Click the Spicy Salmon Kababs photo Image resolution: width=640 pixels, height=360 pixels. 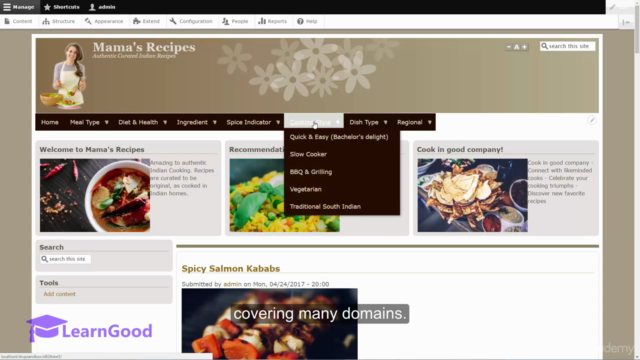269,324
